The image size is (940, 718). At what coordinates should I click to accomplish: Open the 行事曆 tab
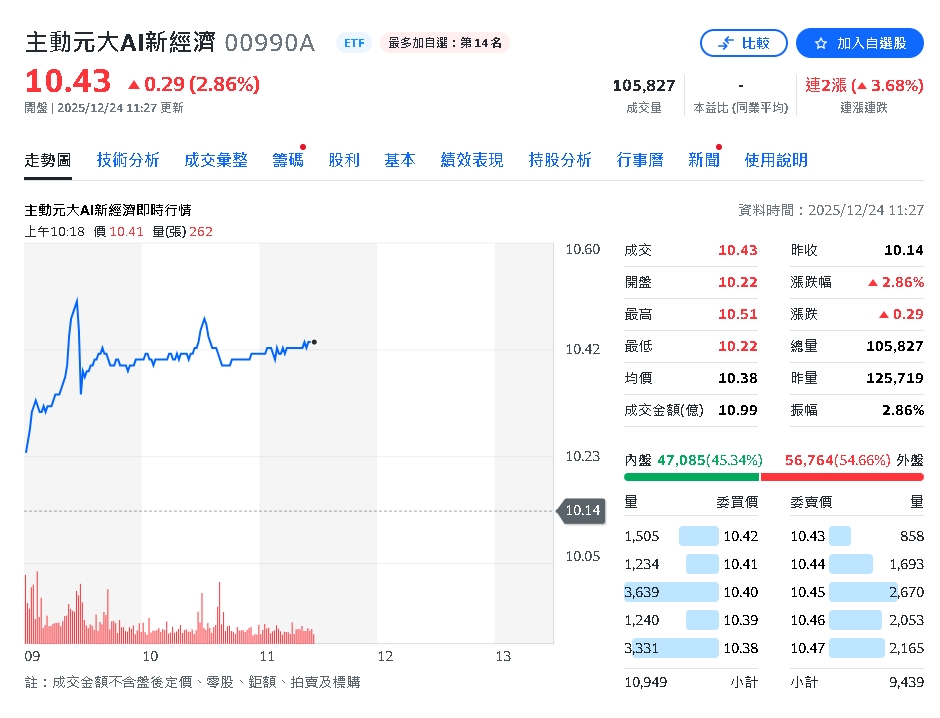[x=640, y=159]
